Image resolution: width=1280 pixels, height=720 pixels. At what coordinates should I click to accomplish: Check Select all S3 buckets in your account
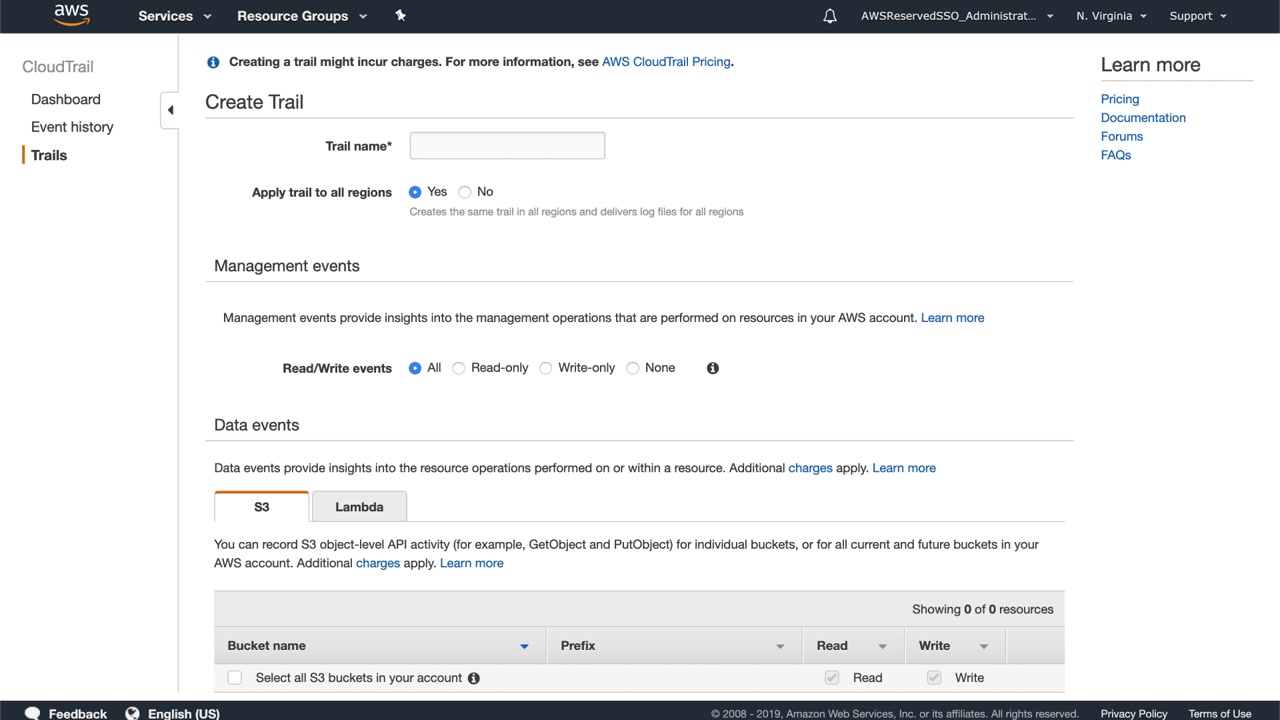(235, 678)
